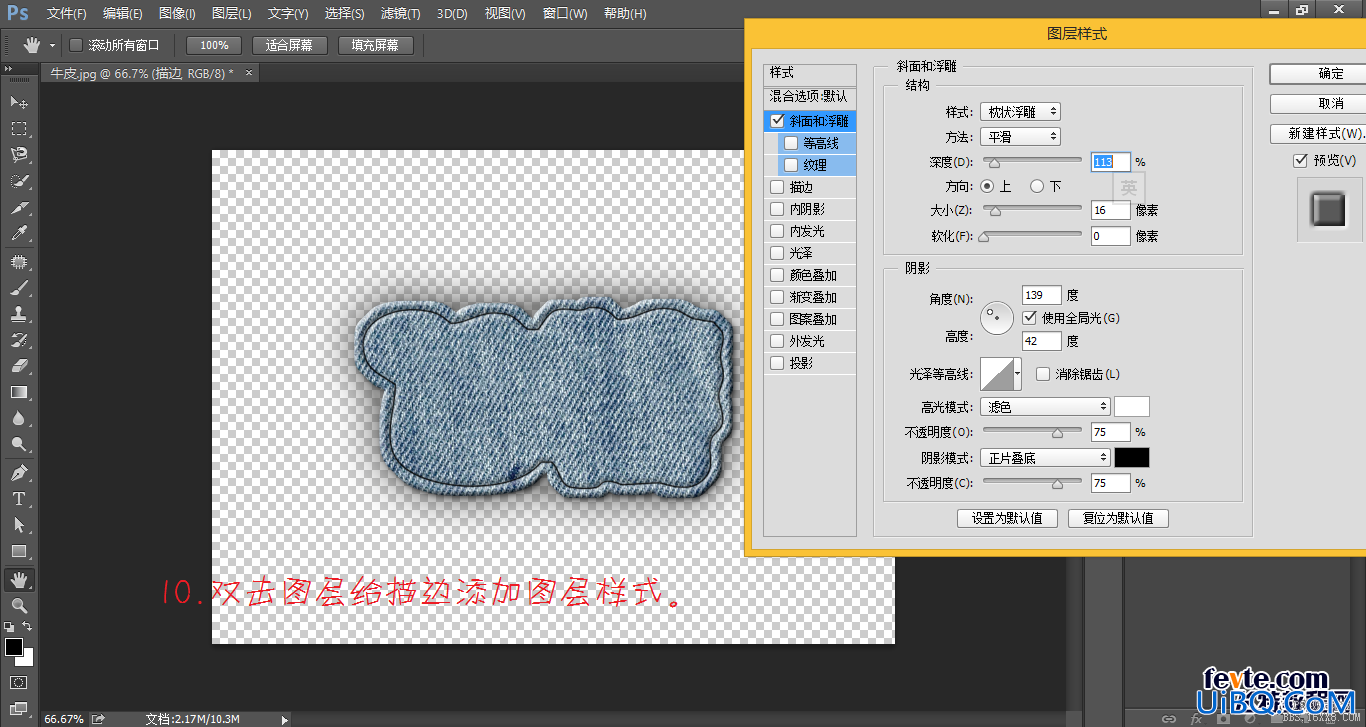Select the Healing Brush tool
The width and height of the screenshot is (1366, 727).
tap(19, 262)
